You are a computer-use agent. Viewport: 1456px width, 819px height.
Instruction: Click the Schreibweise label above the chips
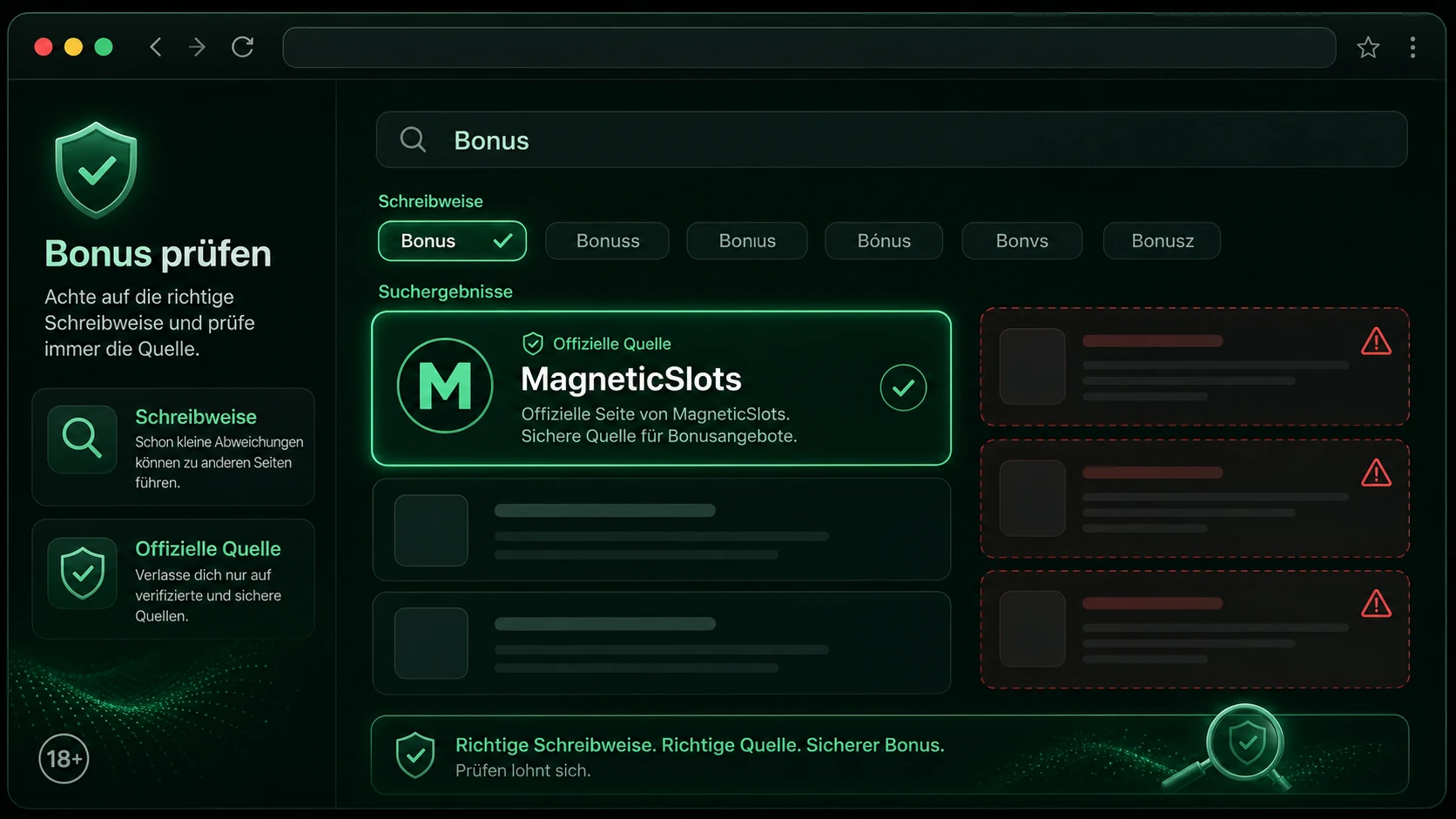(x=430, y=201)
